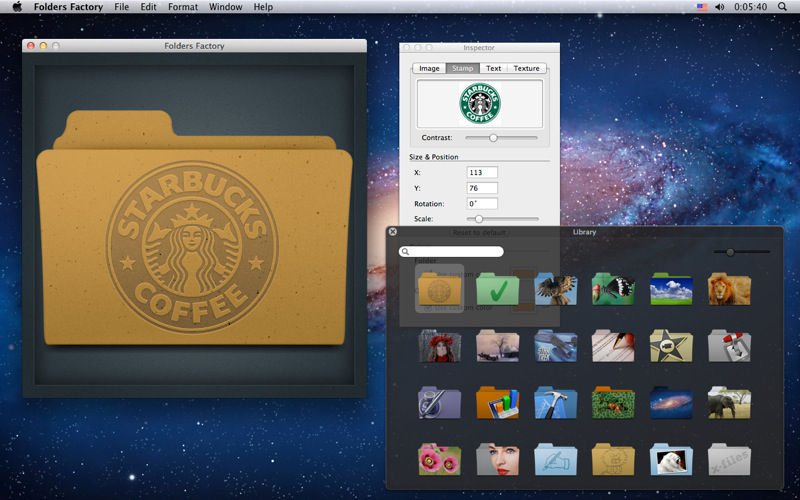Select the snowy winter landscape folder
800x500 pixels.
(497, 346)
